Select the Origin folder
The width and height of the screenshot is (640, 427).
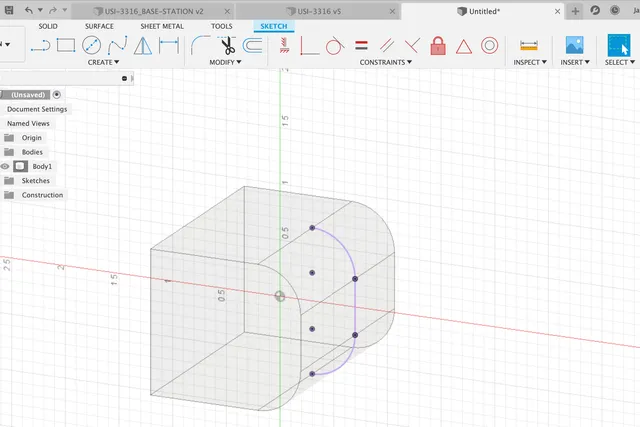pos(31,138)
